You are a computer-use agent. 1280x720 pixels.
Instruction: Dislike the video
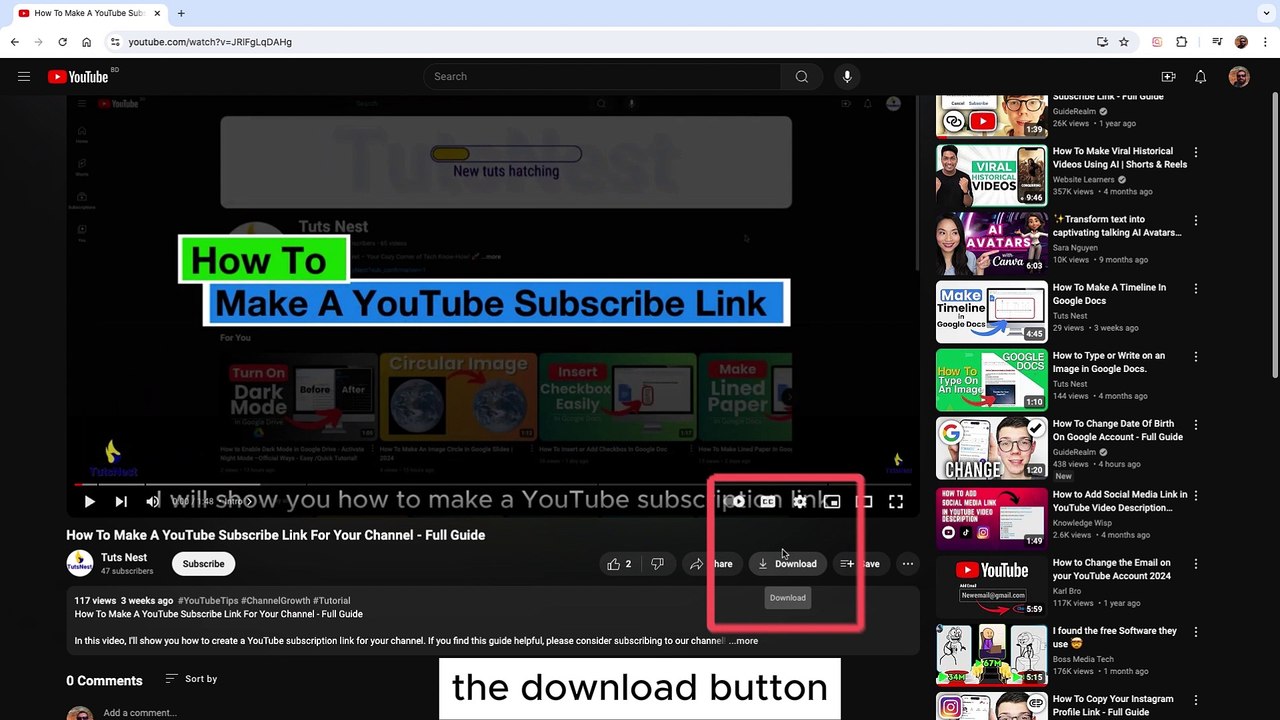tap(657, 564)
